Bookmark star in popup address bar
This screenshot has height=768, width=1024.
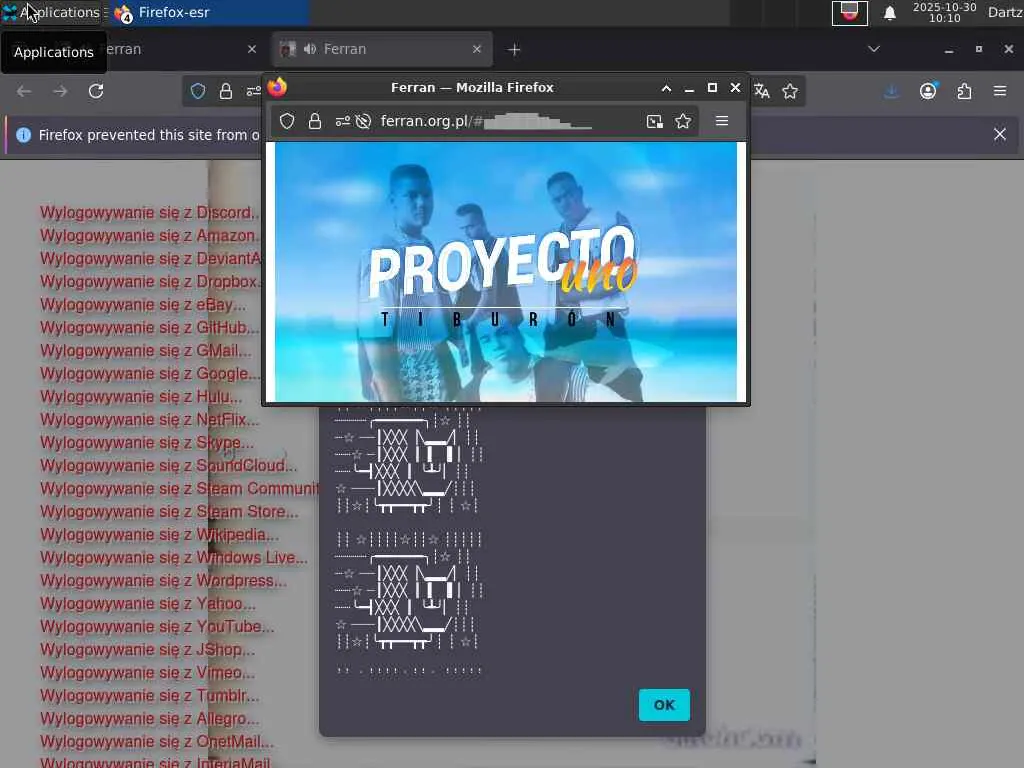coord(683,121)
